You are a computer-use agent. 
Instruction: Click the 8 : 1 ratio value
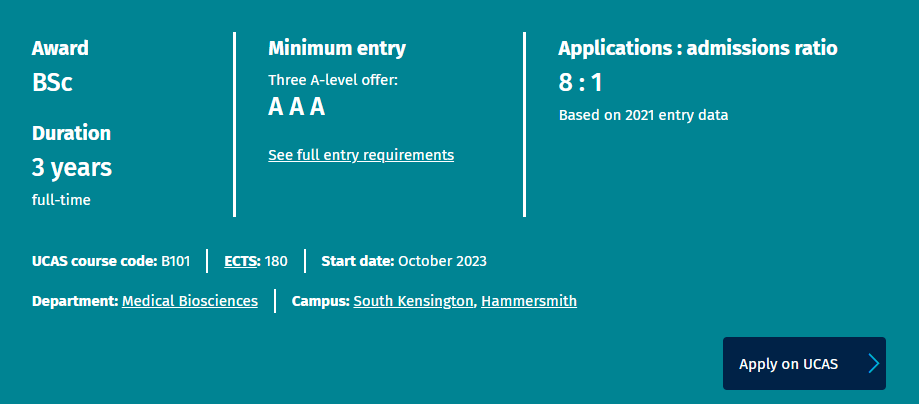[x=580, y=83]
